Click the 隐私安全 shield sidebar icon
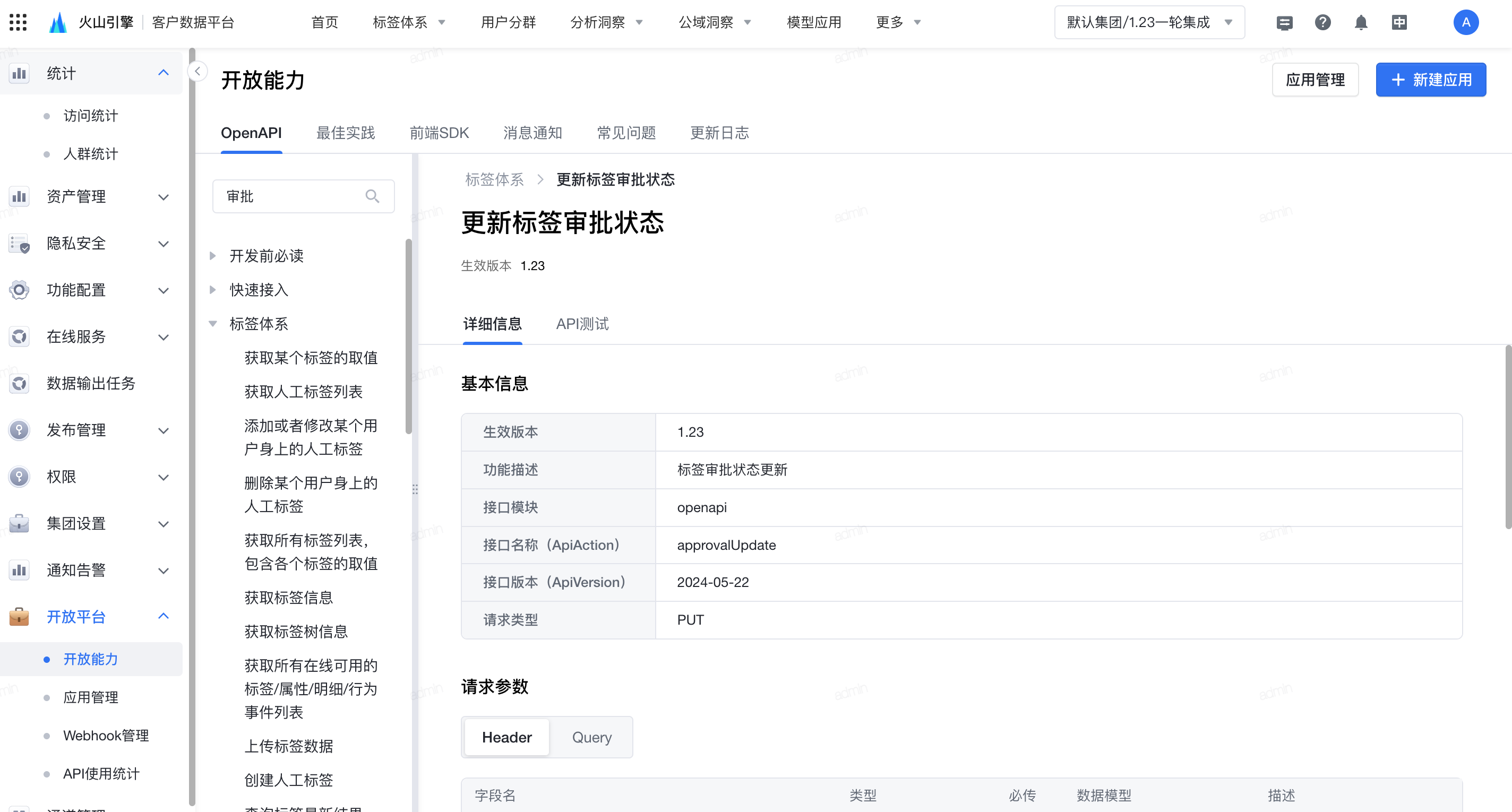The image size is (1512, 812). 19,243
